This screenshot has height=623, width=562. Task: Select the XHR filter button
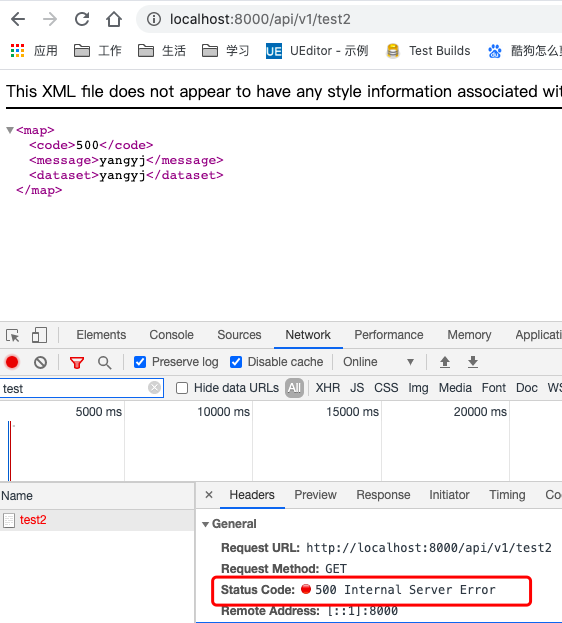[328, 388]
